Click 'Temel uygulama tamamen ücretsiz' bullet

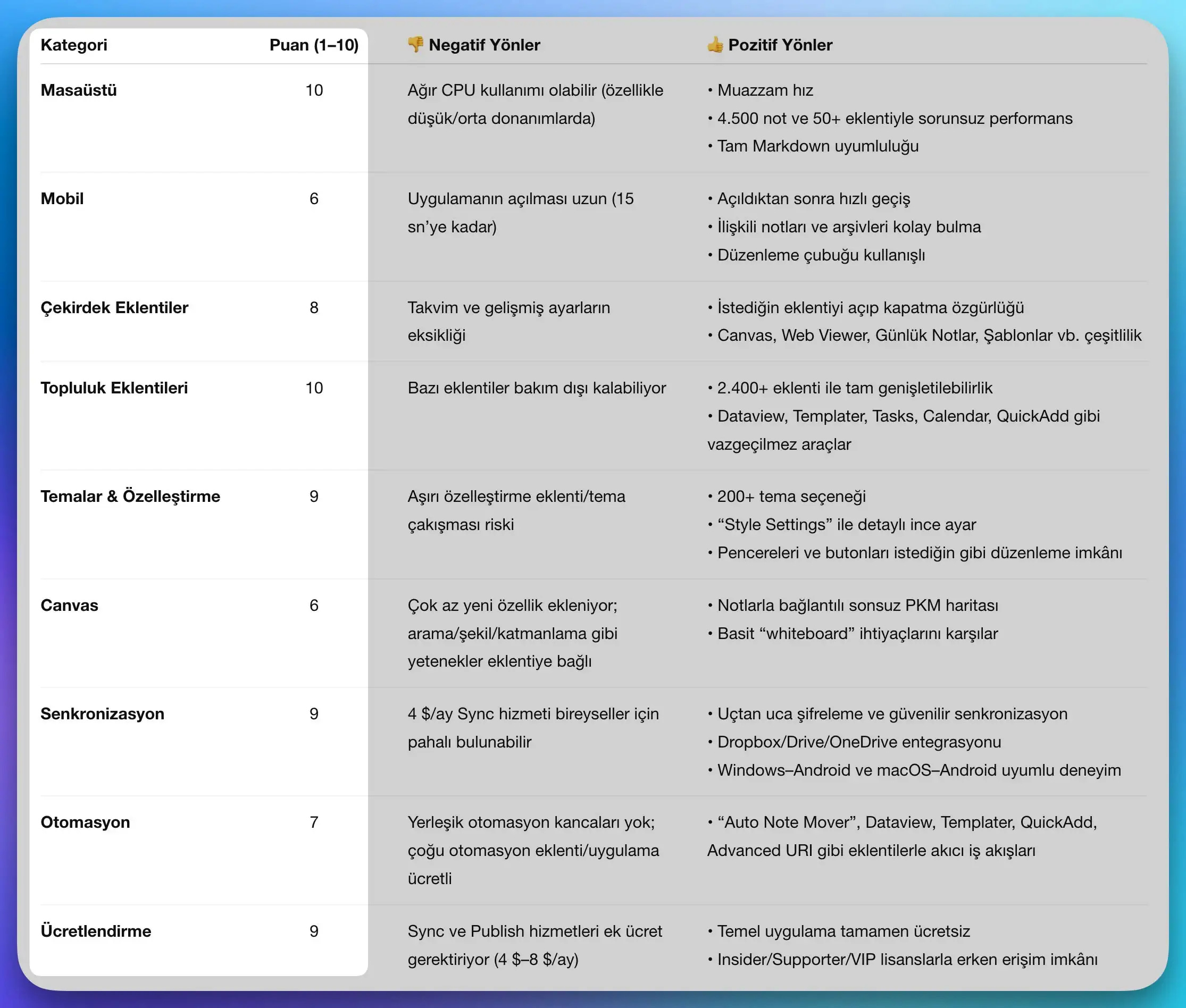click(843, 931)
